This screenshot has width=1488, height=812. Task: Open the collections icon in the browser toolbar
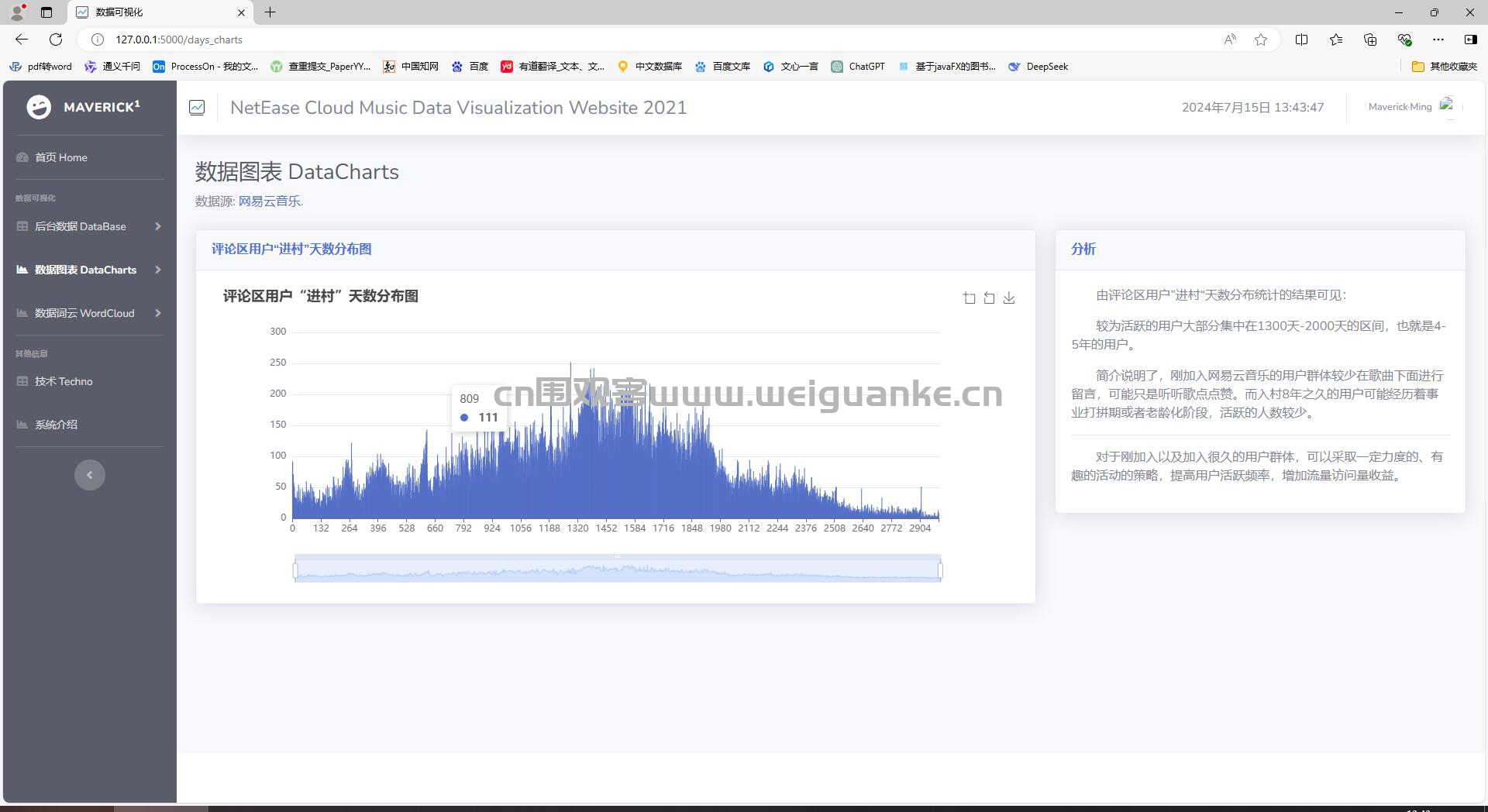click(1370, 40)
